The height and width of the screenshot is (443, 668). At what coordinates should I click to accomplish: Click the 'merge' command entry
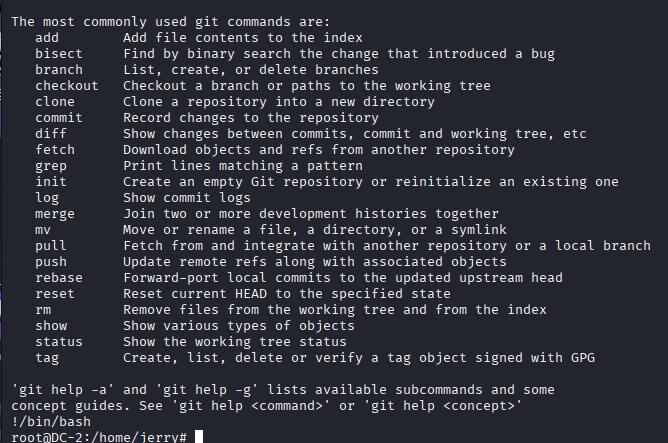[55, 214]
